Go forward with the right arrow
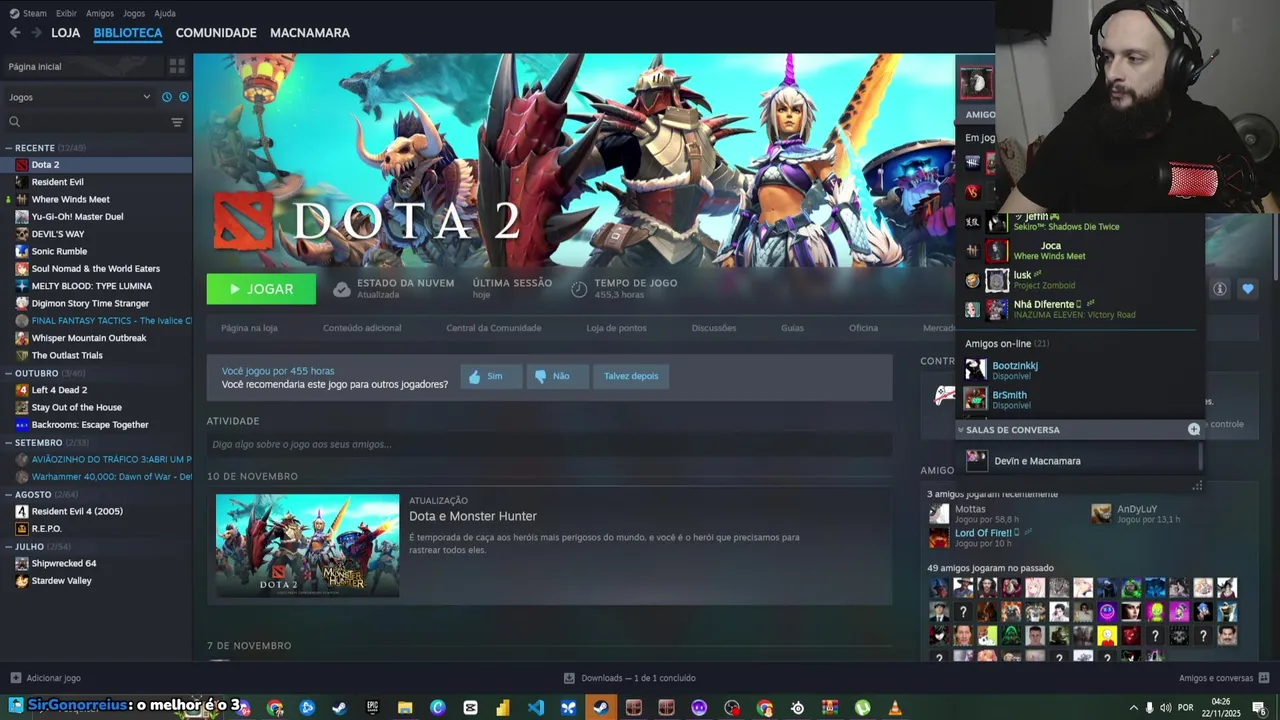The image size is (1280, 720). pyautogui.click(x=37, y=33)
